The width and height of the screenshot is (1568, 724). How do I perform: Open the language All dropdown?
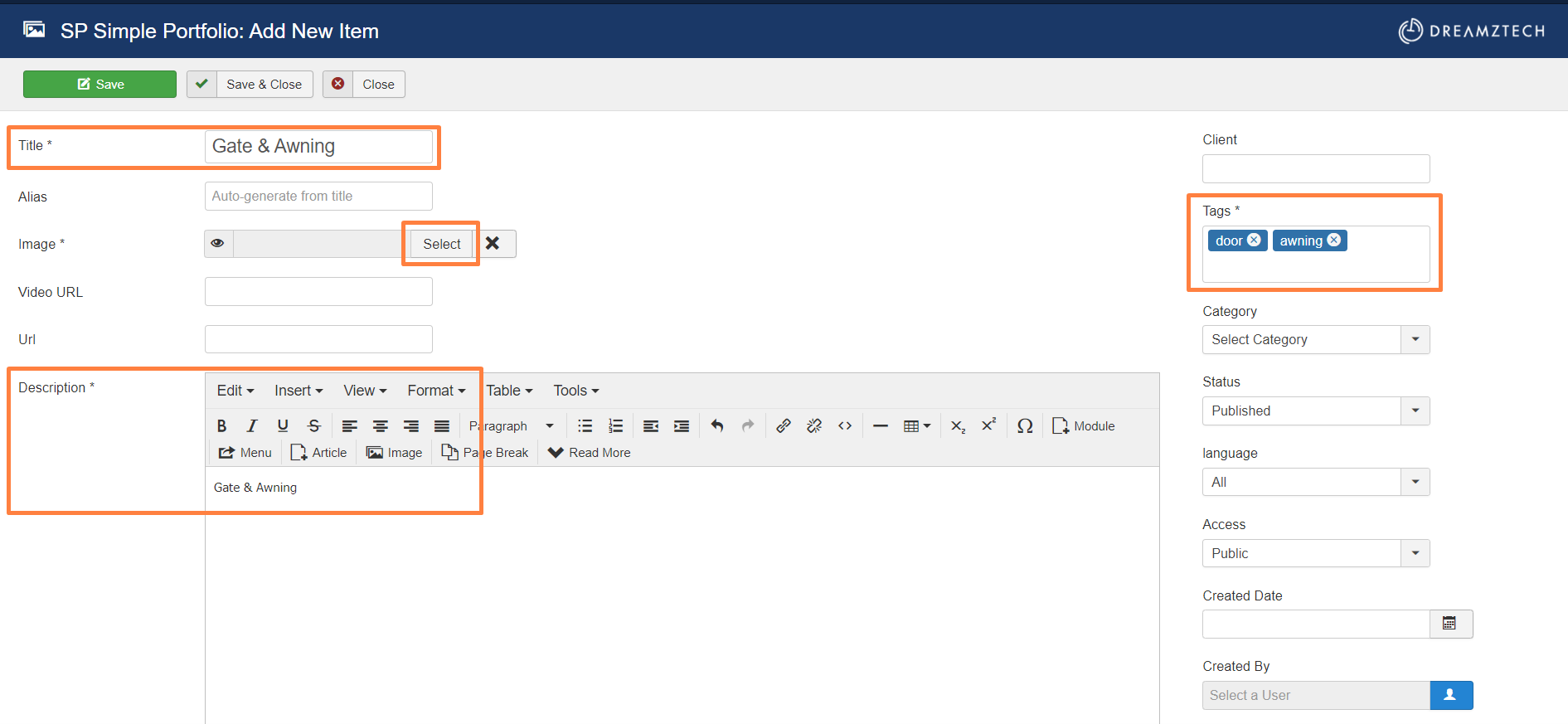point(1316,482)
